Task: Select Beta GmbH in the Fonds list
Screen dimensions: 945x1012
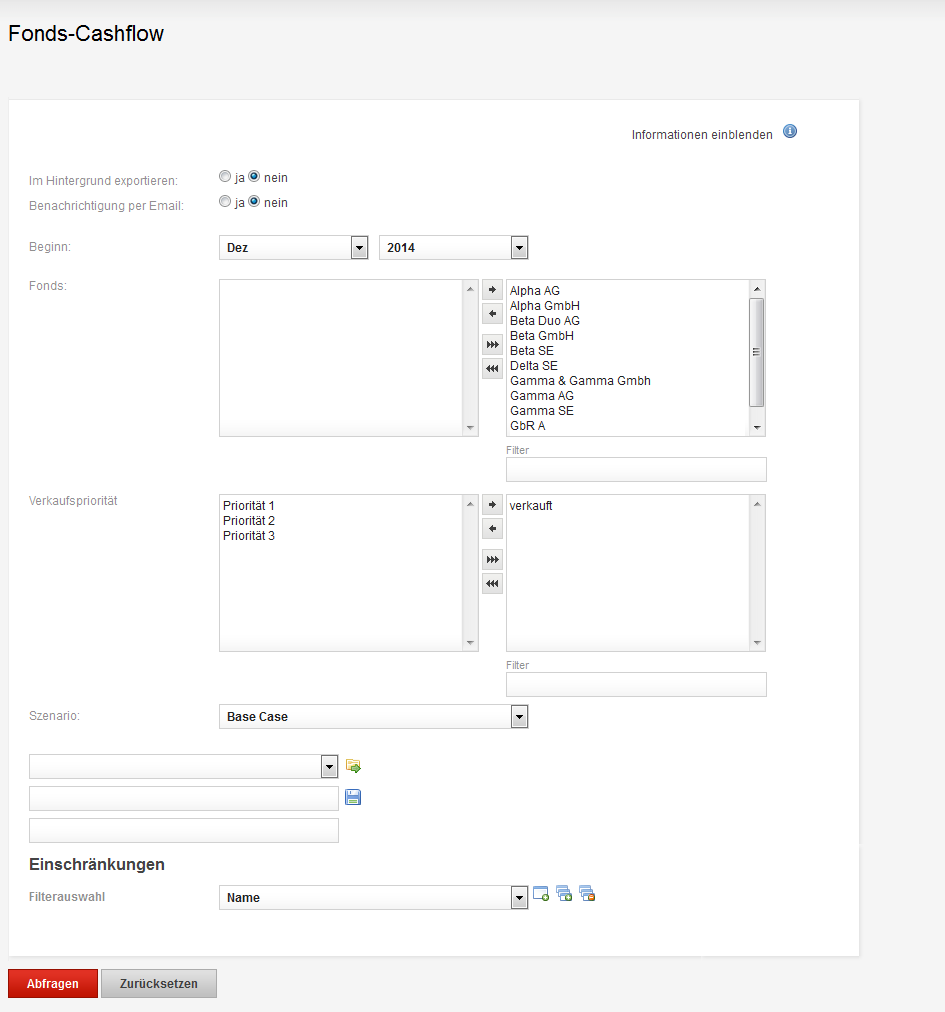Action: 542,336
